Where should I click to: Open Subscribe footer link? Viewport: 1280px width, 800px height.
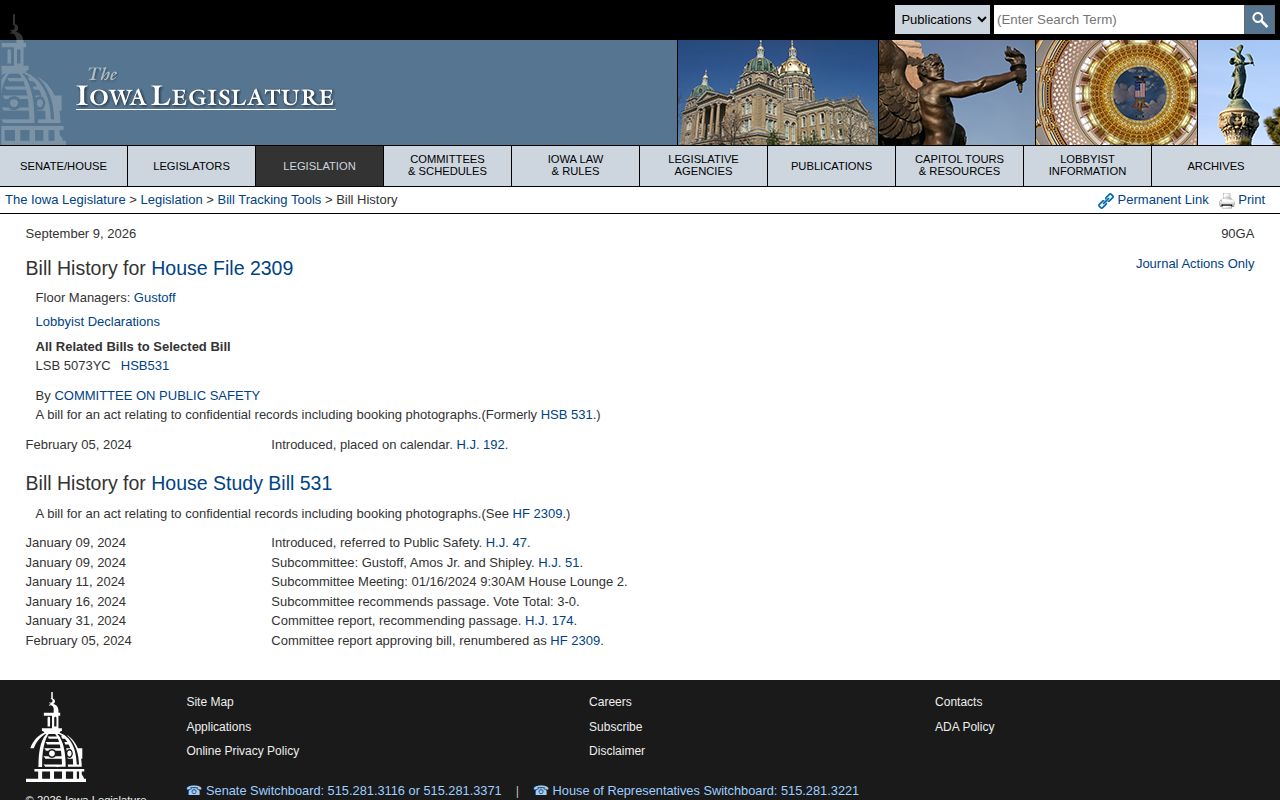click(616, 727)
